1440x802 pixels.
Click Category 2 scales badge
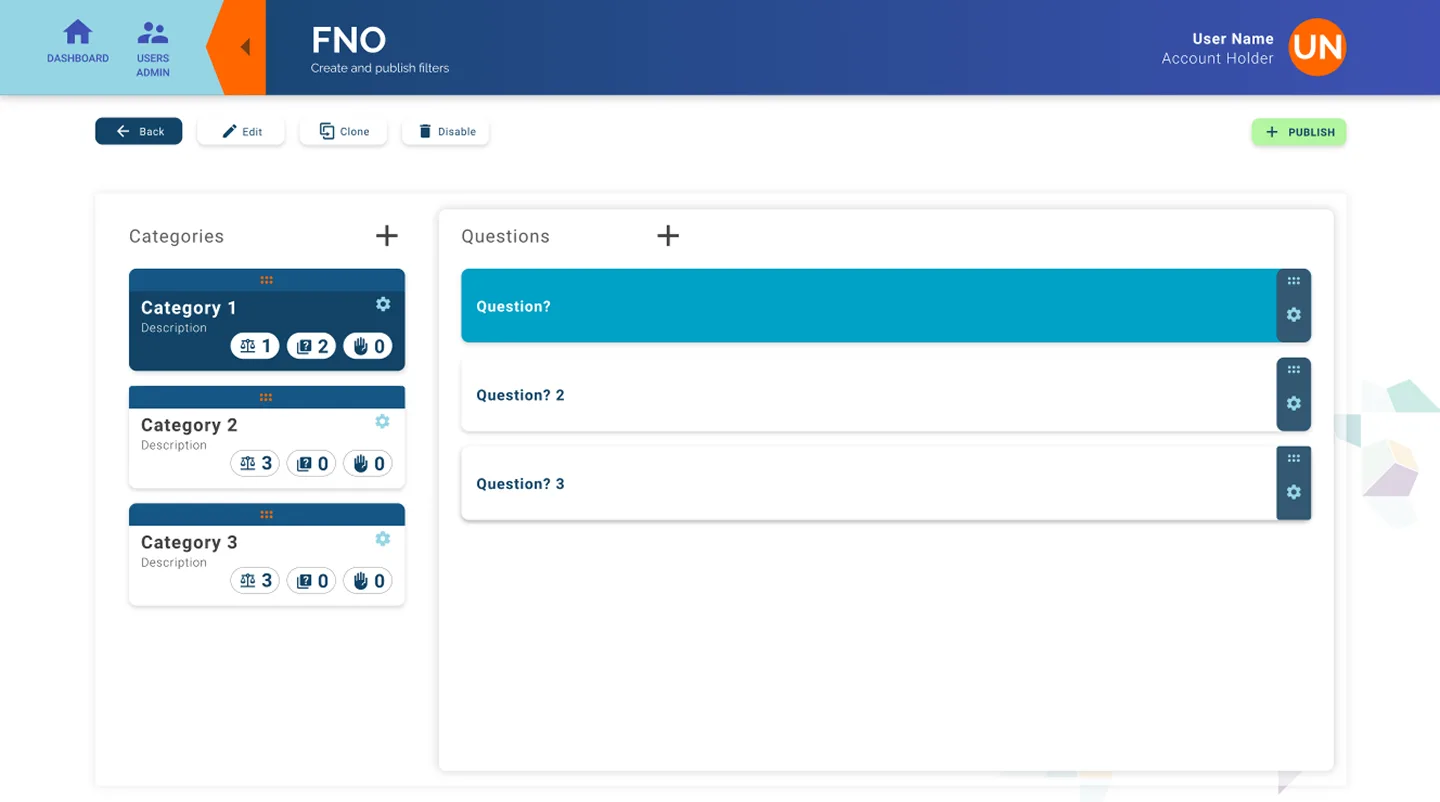click(255, 464)
